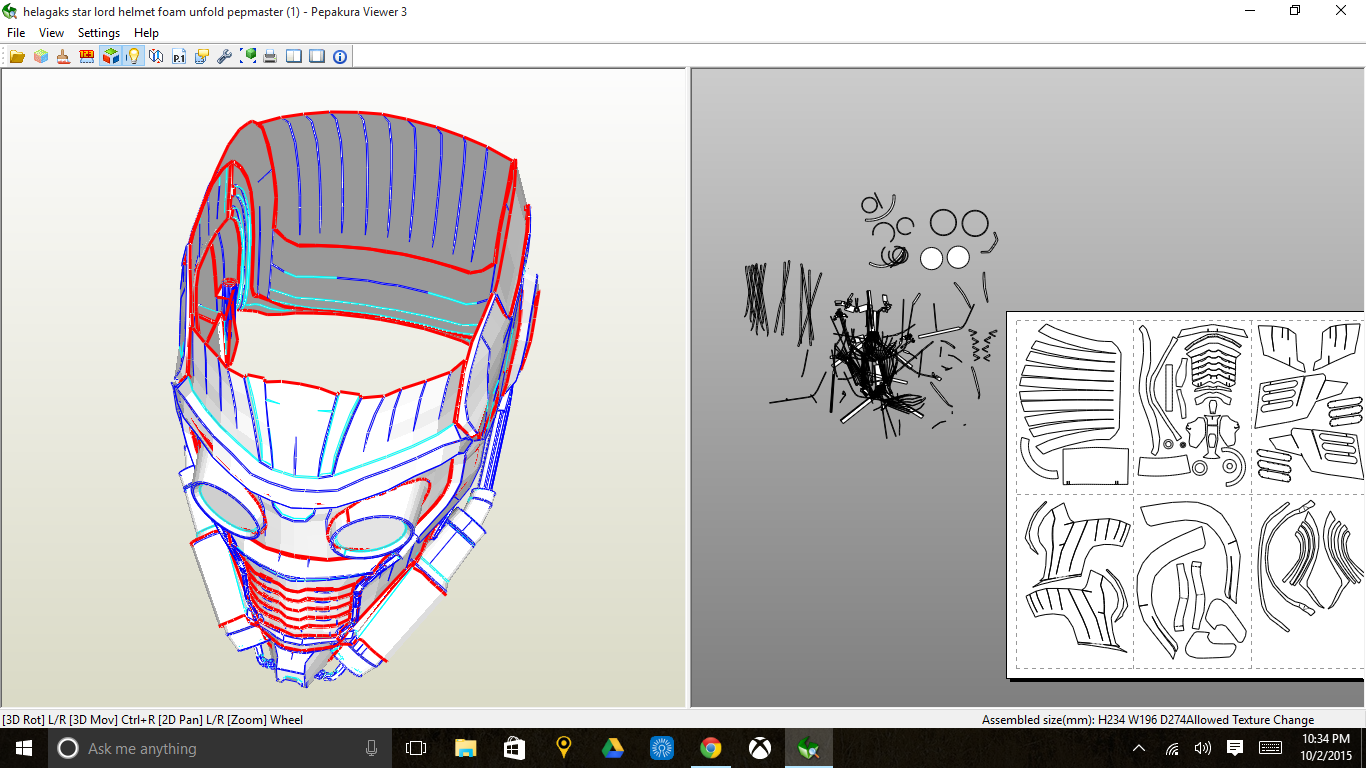Click the Cortana microphone icon

coord(372,748)
